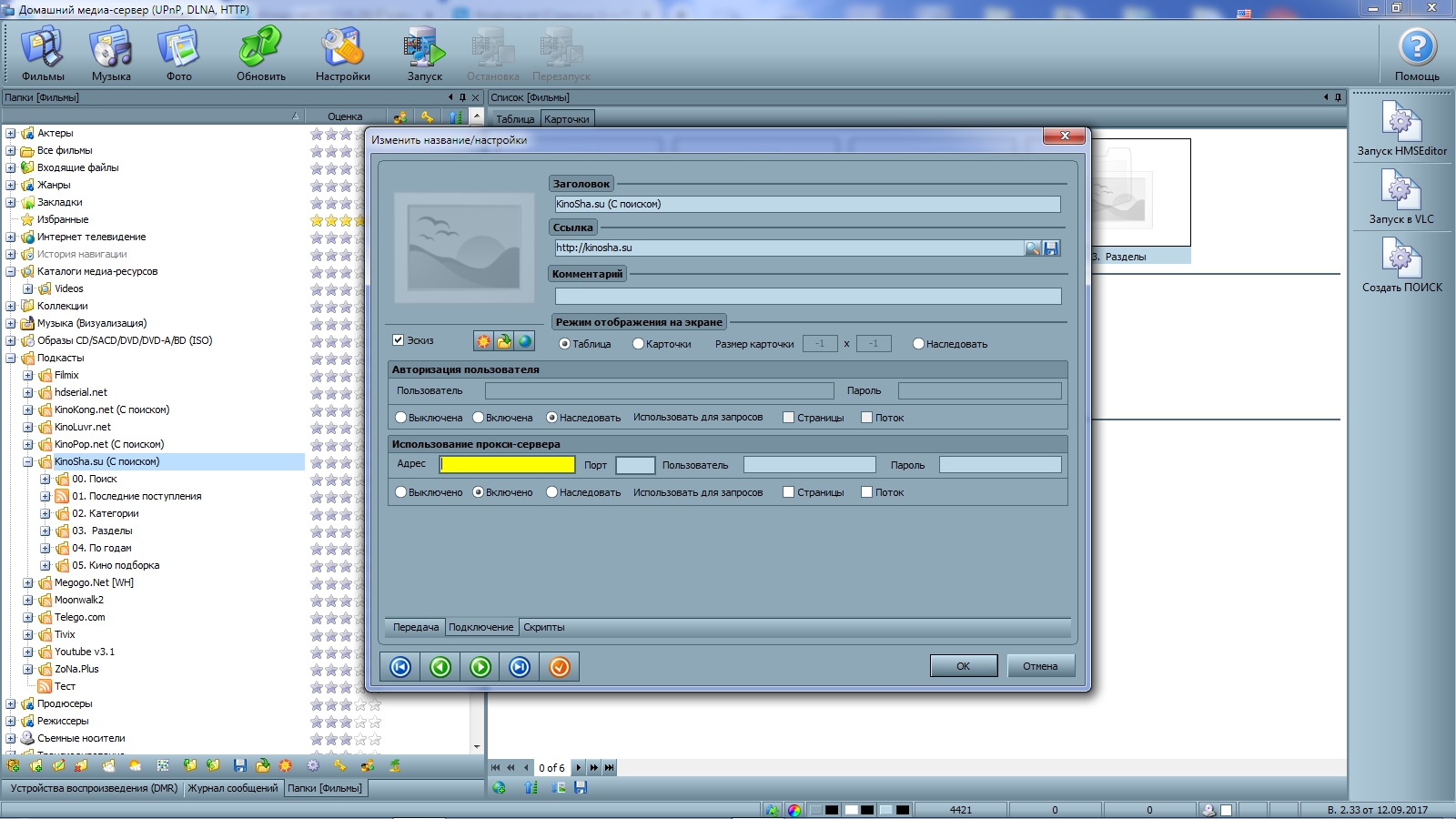Collapse the KinoSha.su tree node
Viewport: 1456px width, 819px height.
28,462
